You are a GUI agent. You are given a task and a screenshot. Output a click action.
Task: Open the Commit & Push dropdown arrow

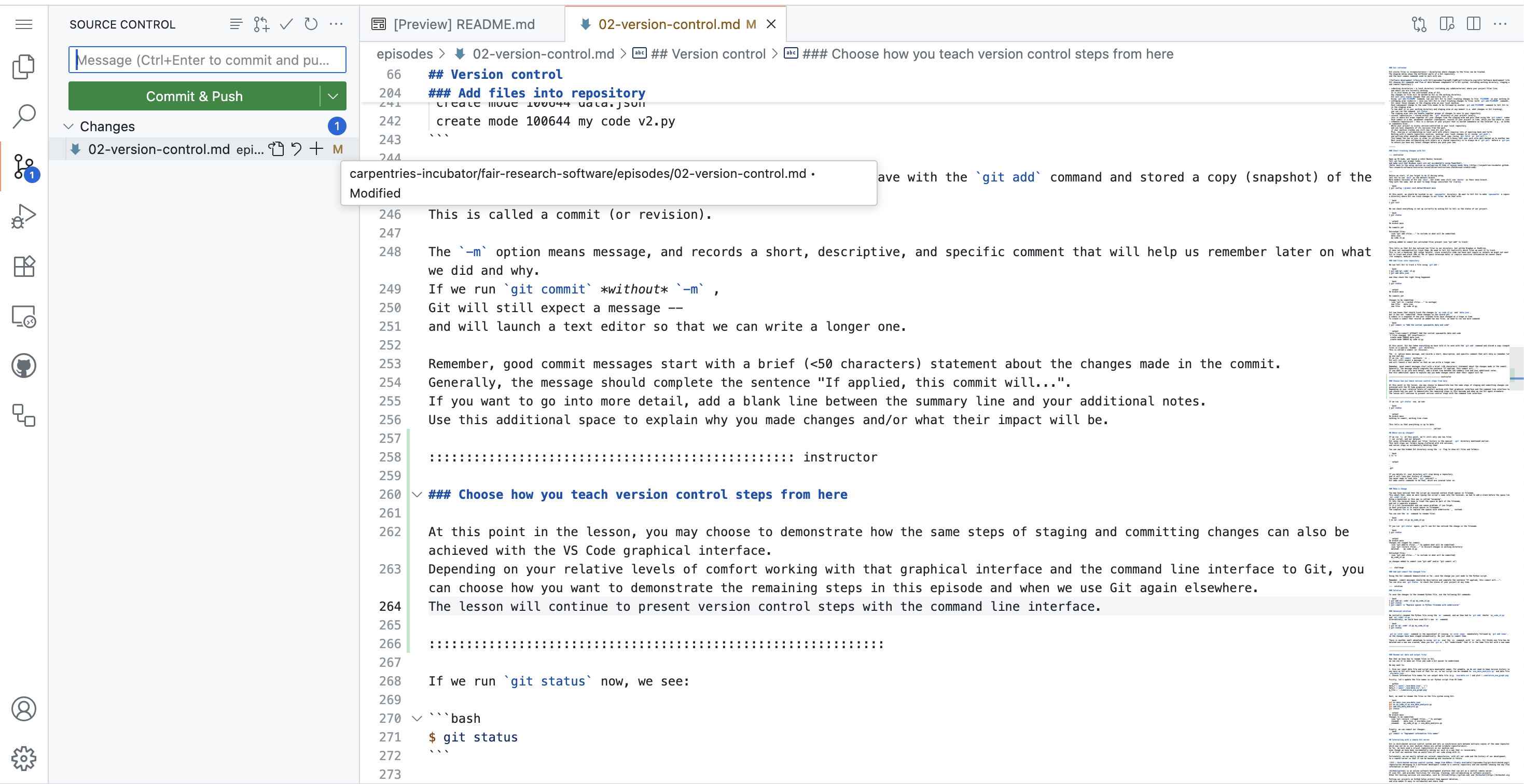tap(332, 96)
